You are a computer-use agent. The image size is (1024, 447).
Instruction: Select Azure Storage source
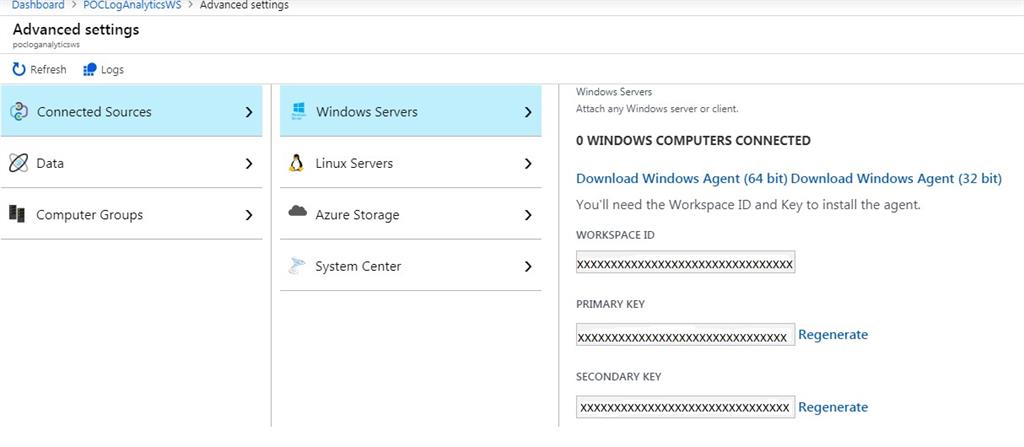click(411, 214)
